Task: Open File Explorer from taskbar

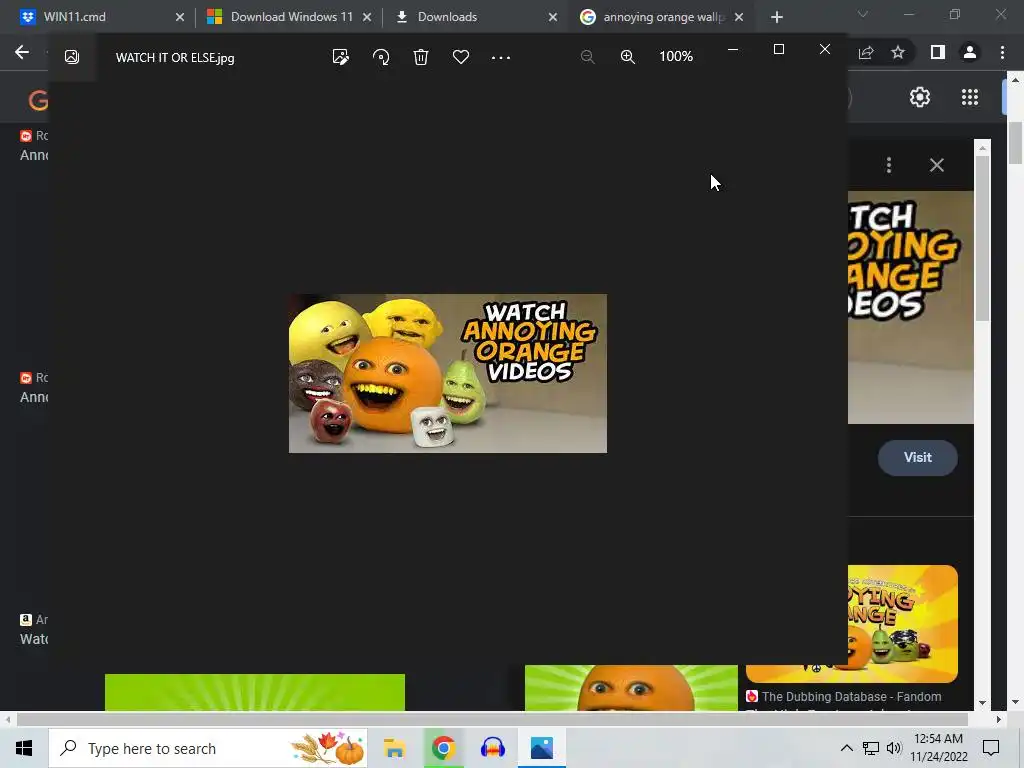Action: point(394,748)
